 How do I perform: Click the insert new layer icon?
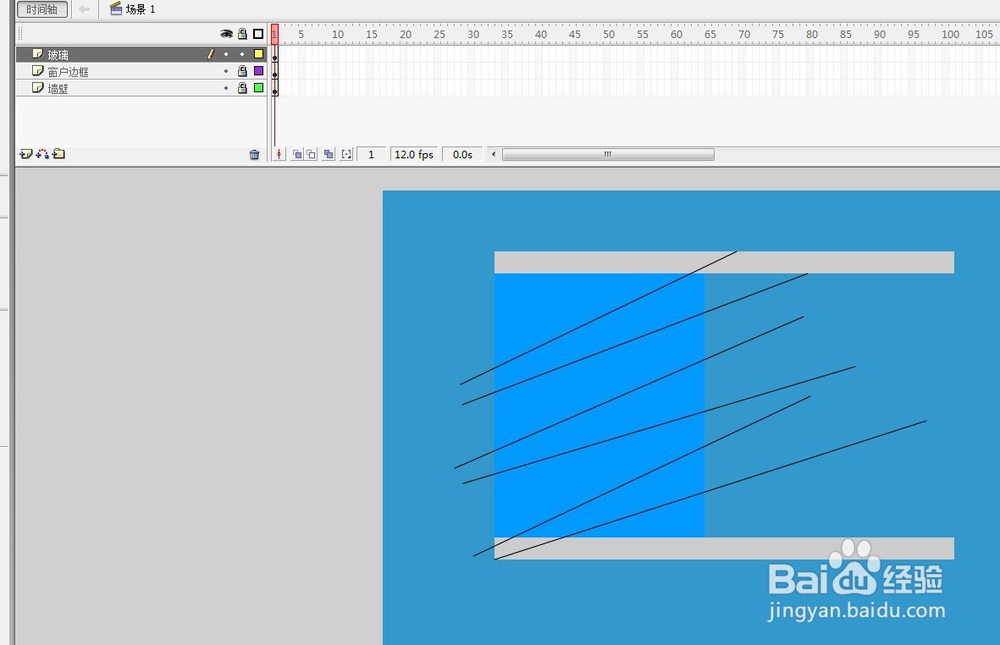(26, 154)
